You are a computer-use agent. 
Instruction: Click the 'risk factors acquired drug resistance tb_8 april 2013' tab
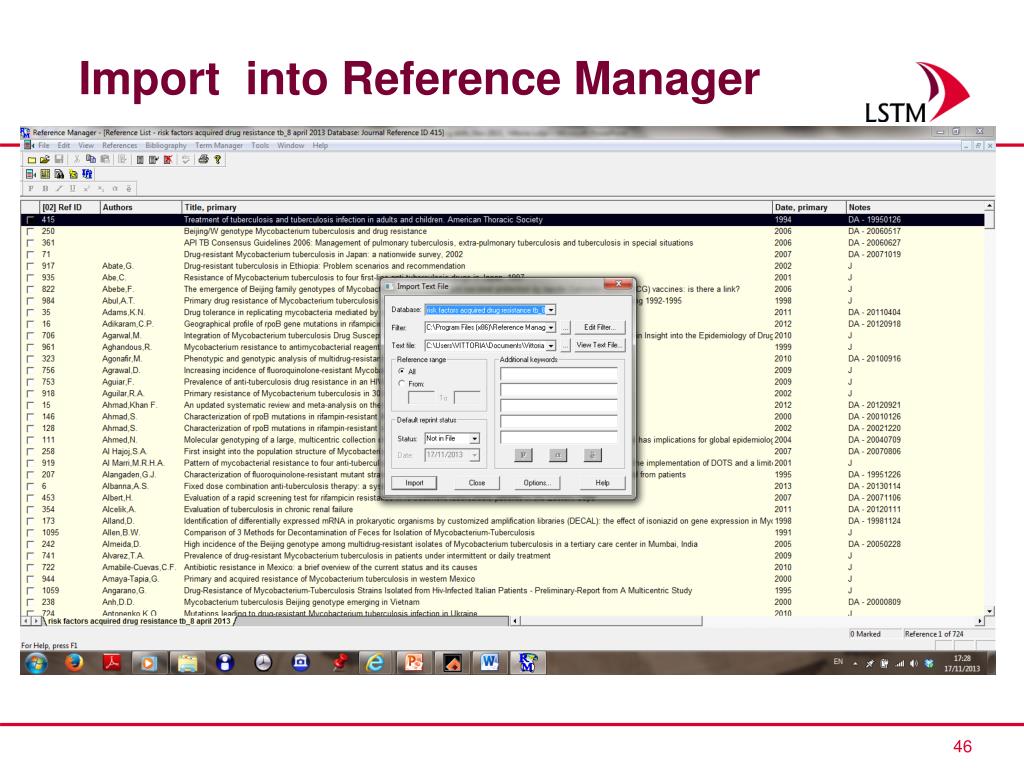click(x=139, y=621)
